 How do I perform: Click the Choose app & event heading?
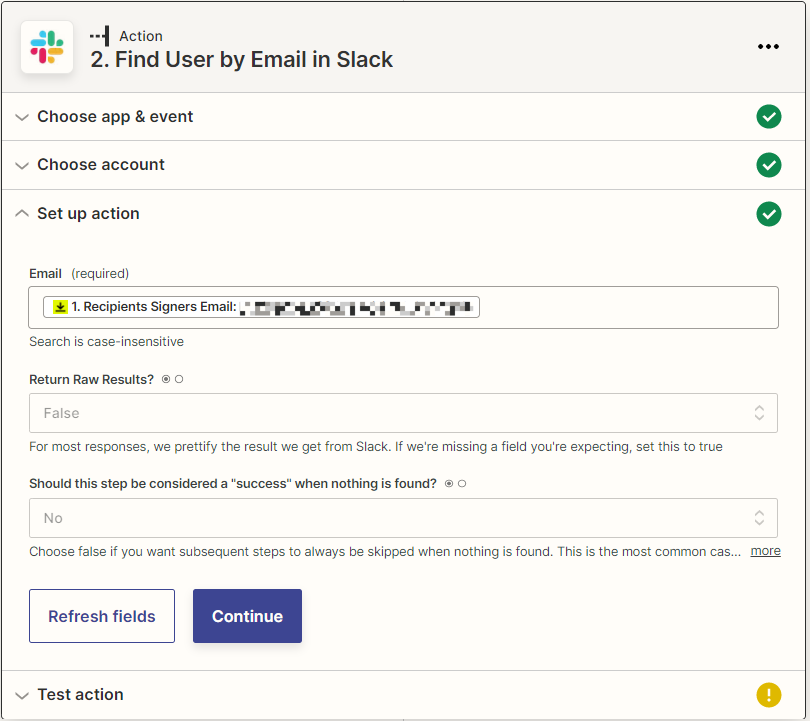click(115, 117)
